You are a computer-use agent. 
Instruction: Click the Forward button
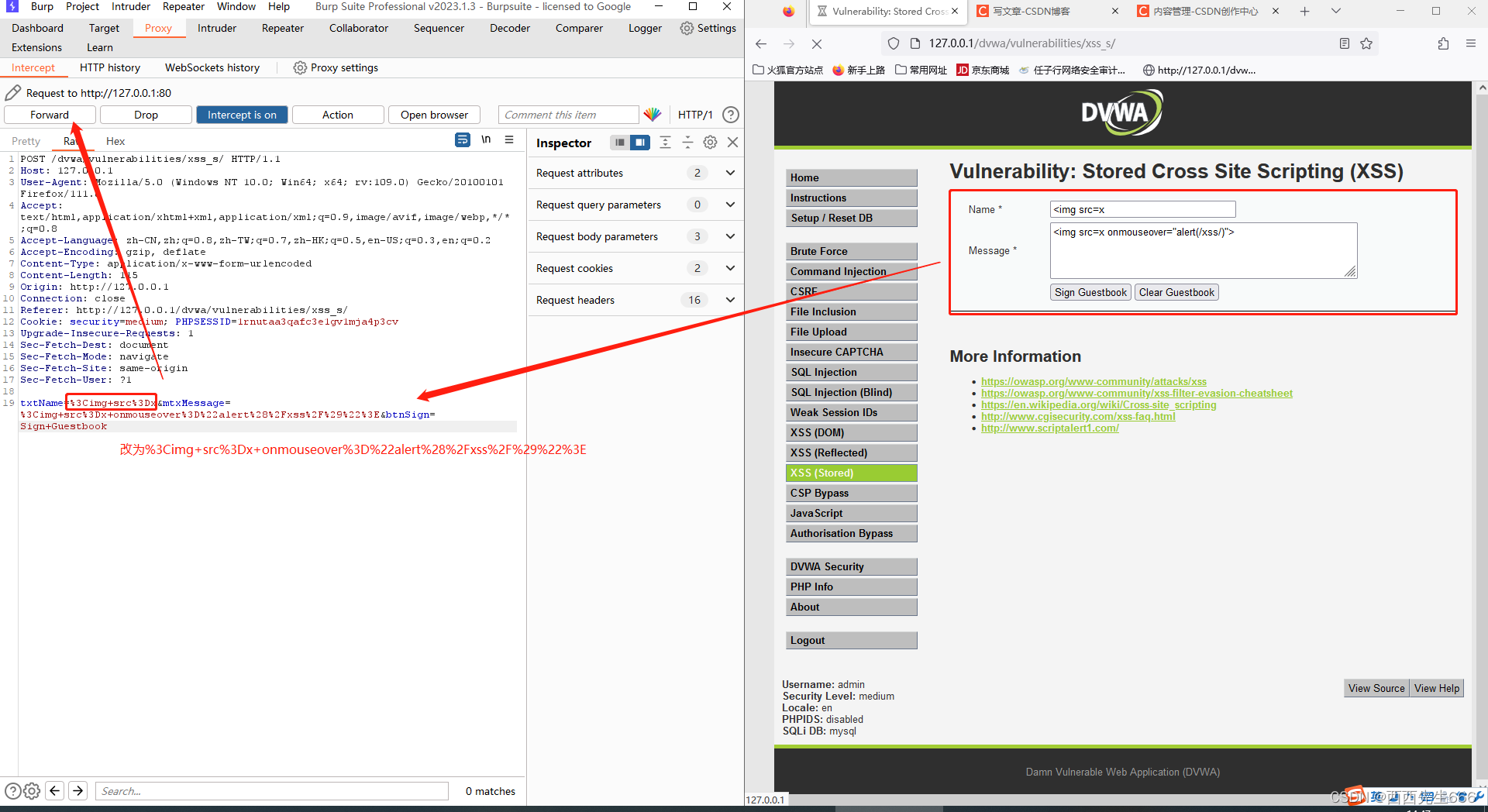coord(50,115)
